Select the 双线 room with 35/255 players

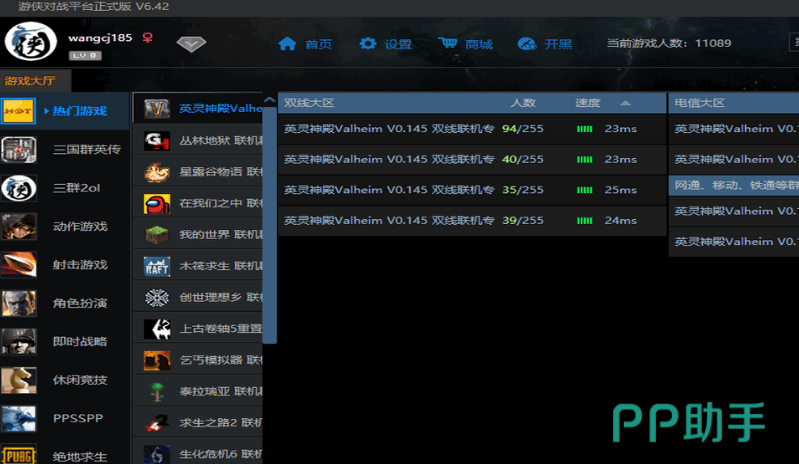[x=472, y=190]
